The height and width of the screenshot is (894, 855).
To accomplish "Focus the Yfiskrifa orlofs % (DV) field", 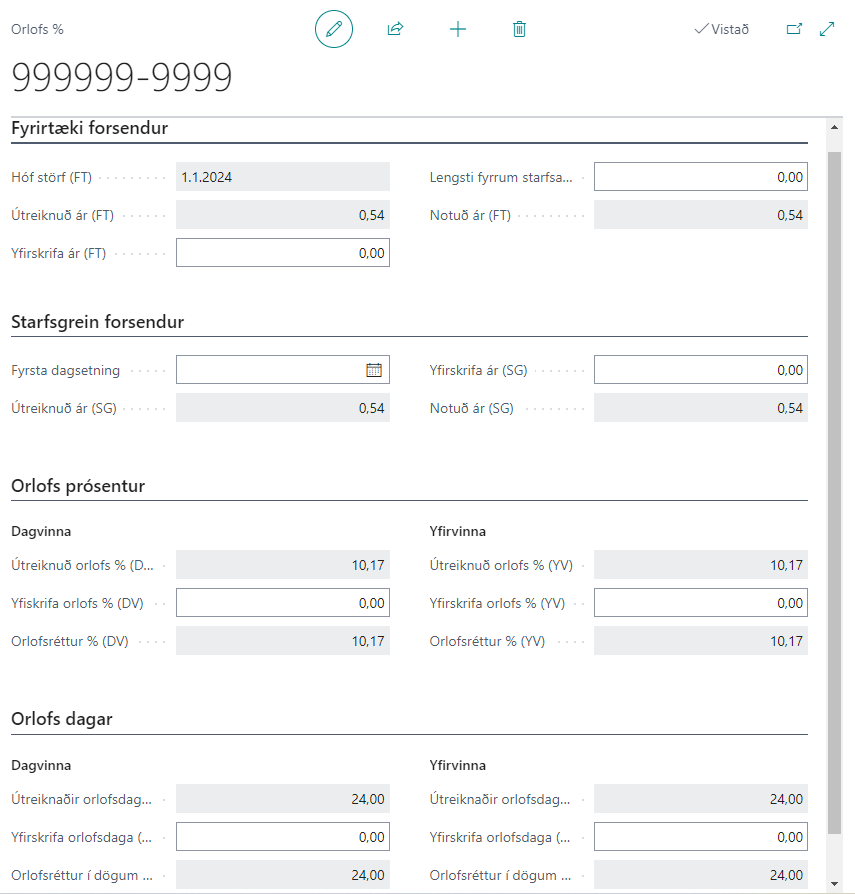I will 282,603.
